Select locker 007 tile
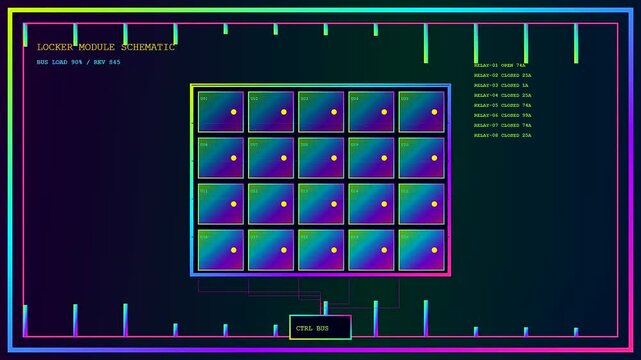This screenshot has height=360, width=641. 271,158
